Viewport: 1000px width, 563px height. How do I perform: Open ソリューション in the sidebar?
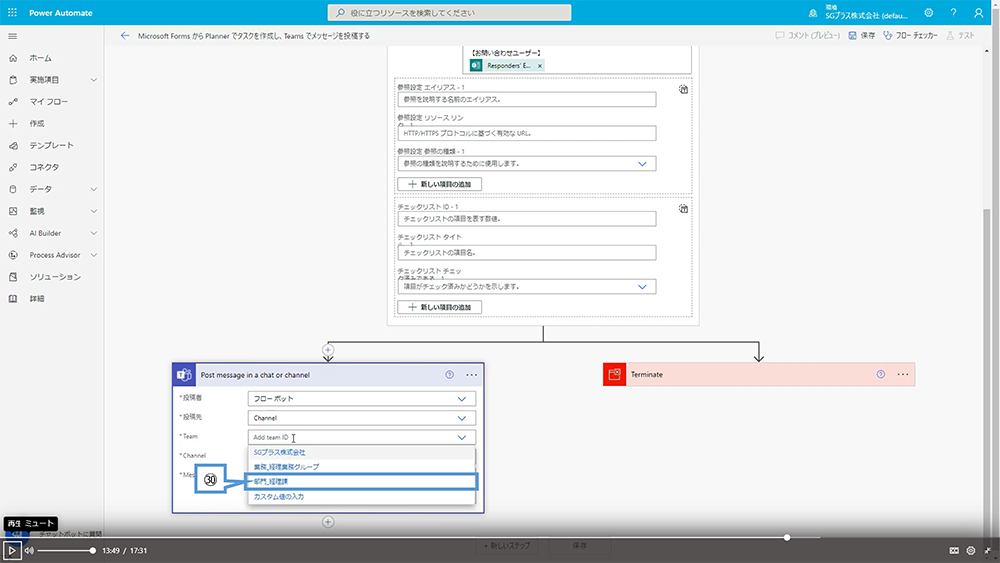point(55,277)
